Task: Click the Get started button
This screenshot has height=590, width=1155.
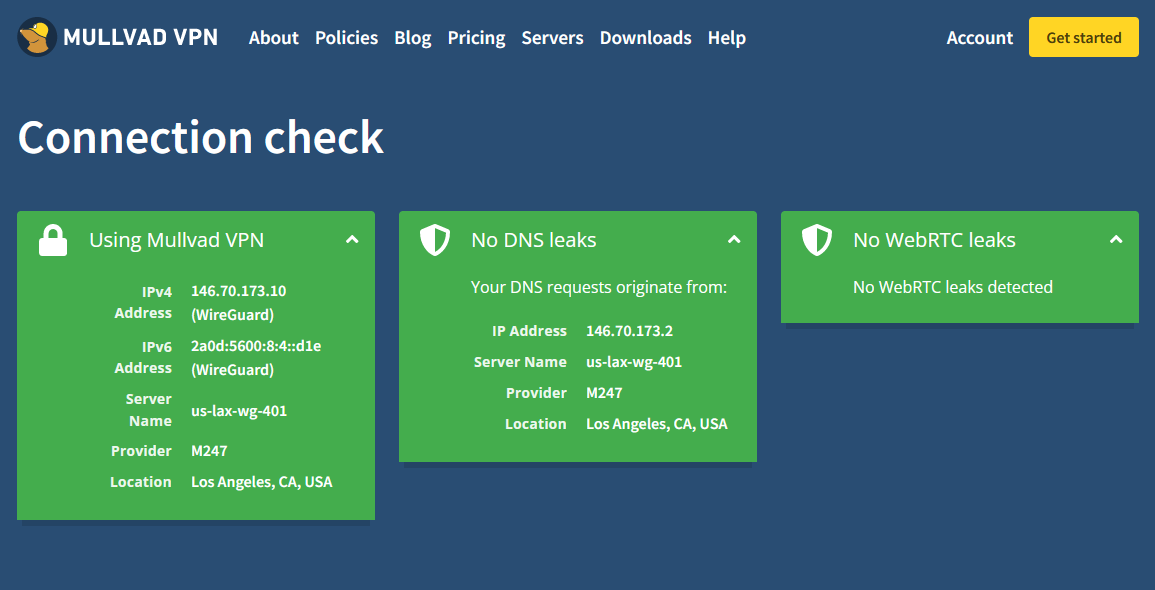Action: point(1084,38)
